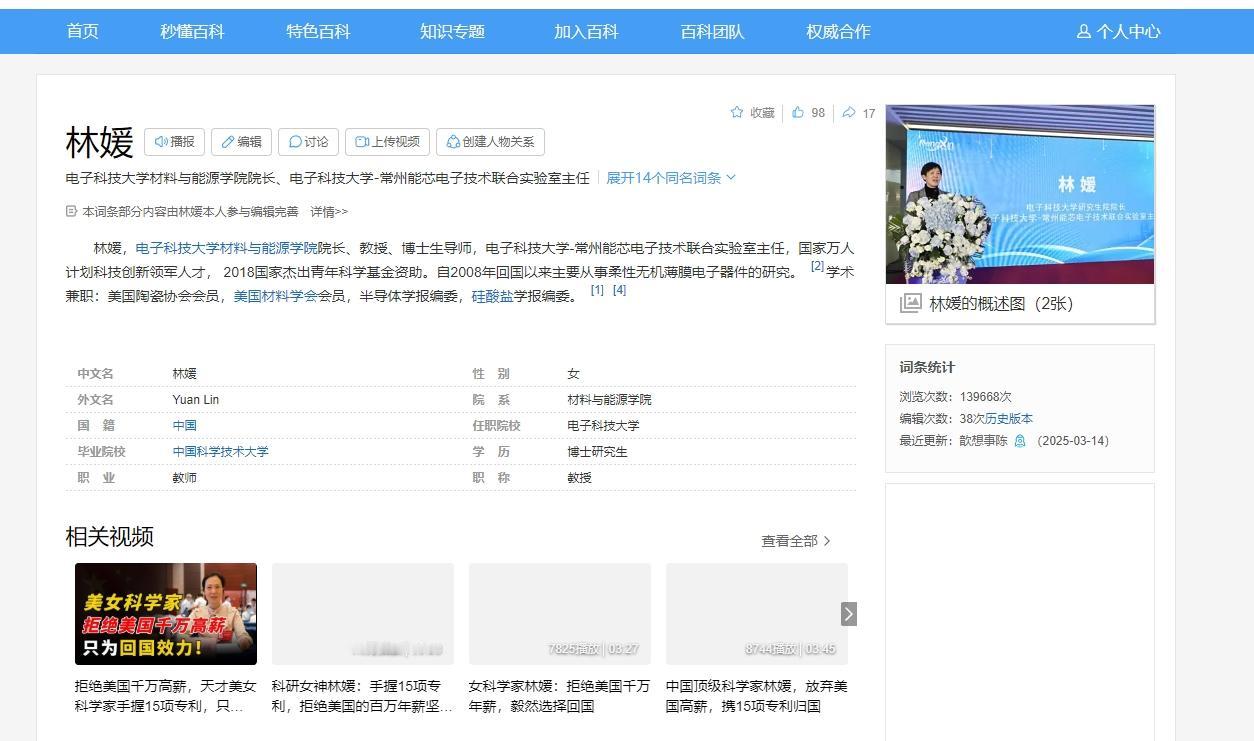Go to 首页 in top navigation

point(82,32)
